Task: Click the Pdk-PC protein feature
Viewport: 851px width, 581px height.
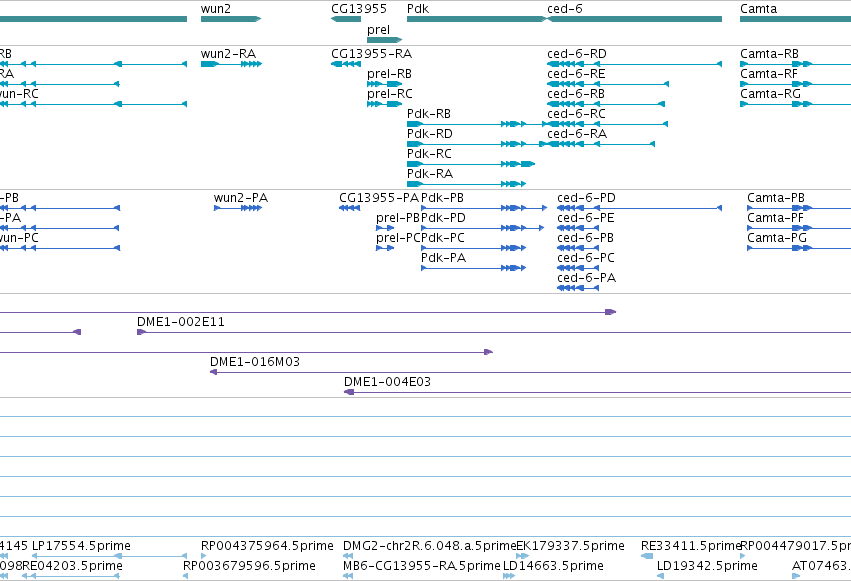Action: pos(474,248)
